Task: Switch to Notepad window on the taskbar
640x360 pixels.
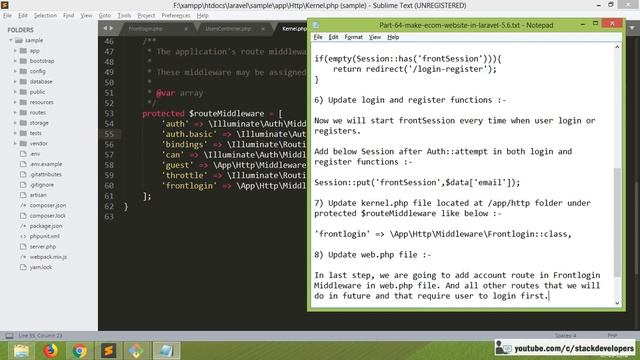Action: (x=166, y=351)
